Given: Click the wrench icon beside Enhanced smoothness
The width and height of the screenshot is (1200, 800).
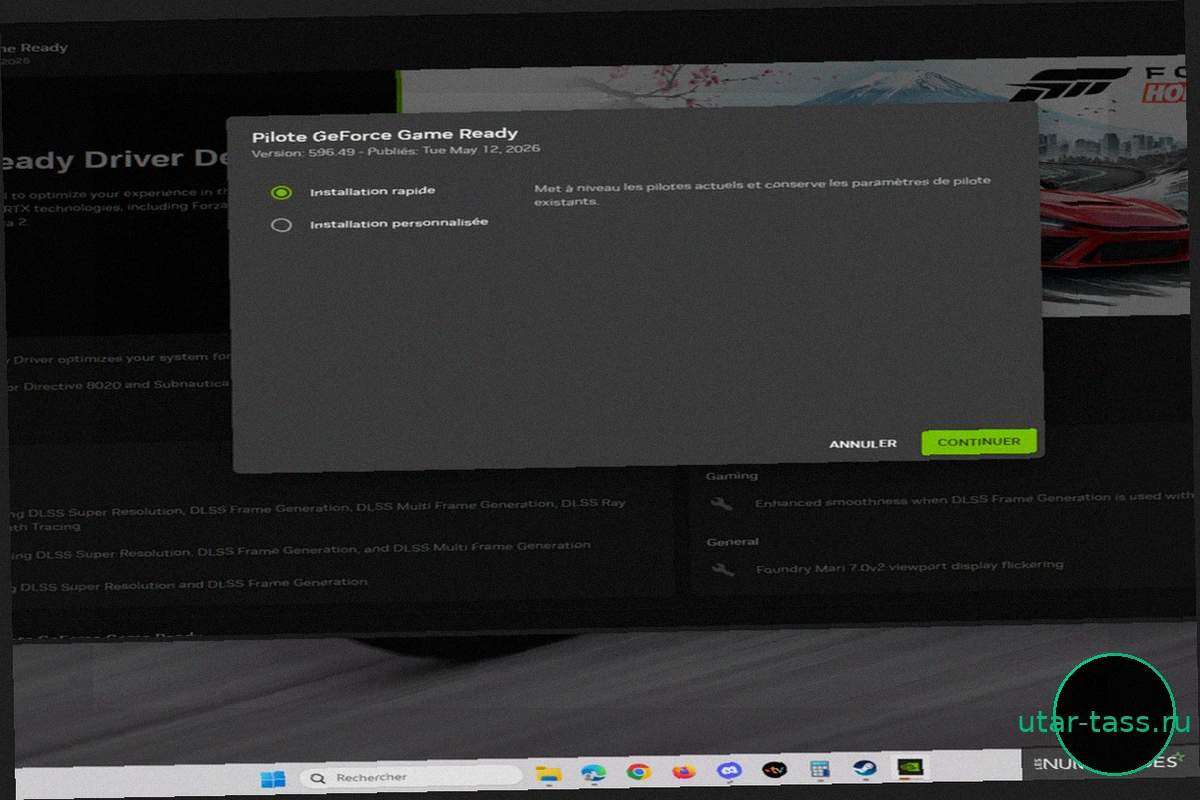Looking at the screenshot, I should (722, 503).
